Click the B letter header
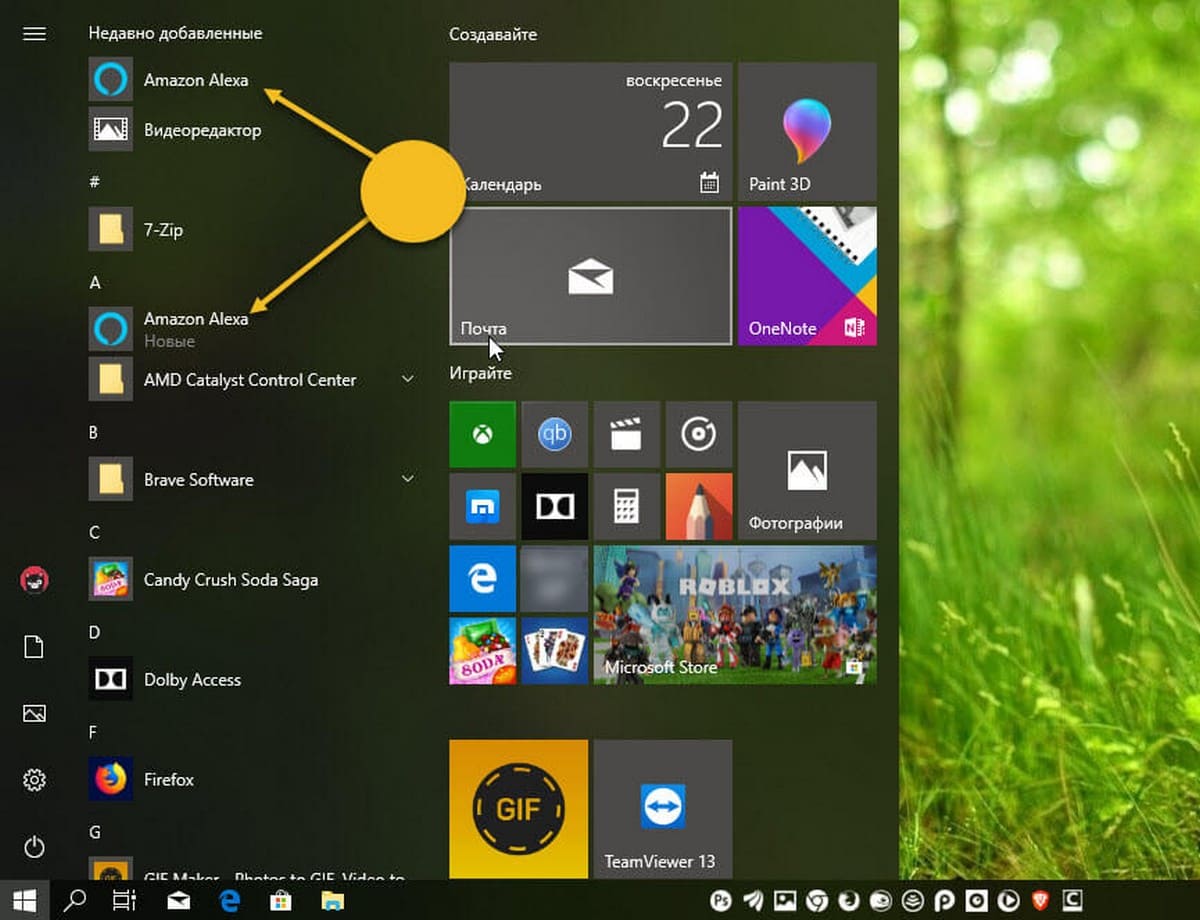 point(94,433)
